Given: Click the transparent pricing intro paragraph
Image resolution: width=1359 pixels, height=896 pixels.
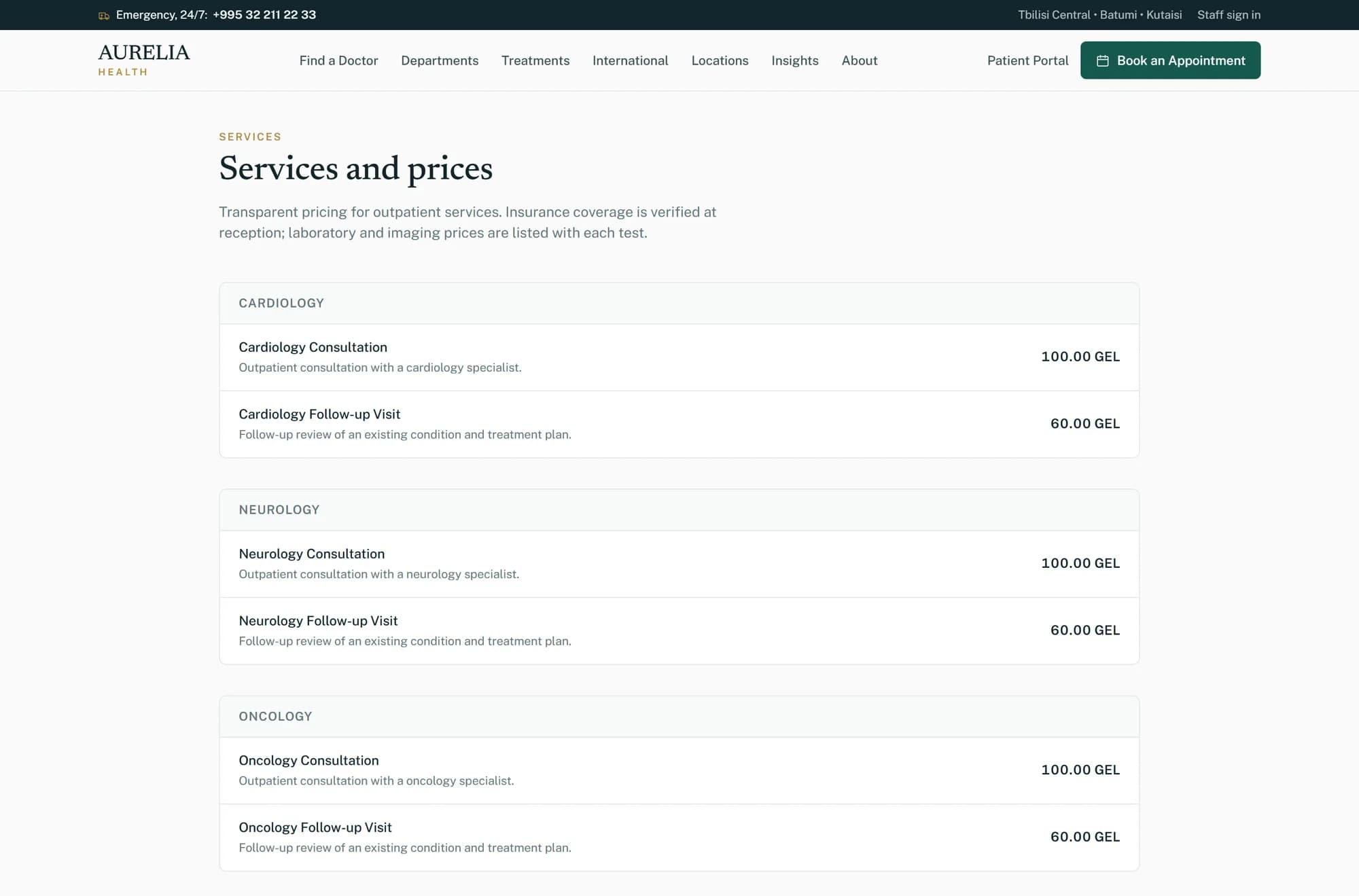Looking at the screenshot, I should pos(467,222).
